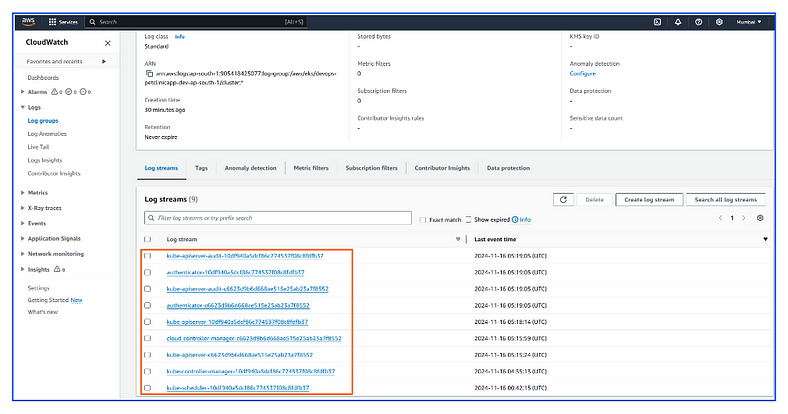788x414 pixels.
Task: Expand the Metrics section
Action: point(23,192)
